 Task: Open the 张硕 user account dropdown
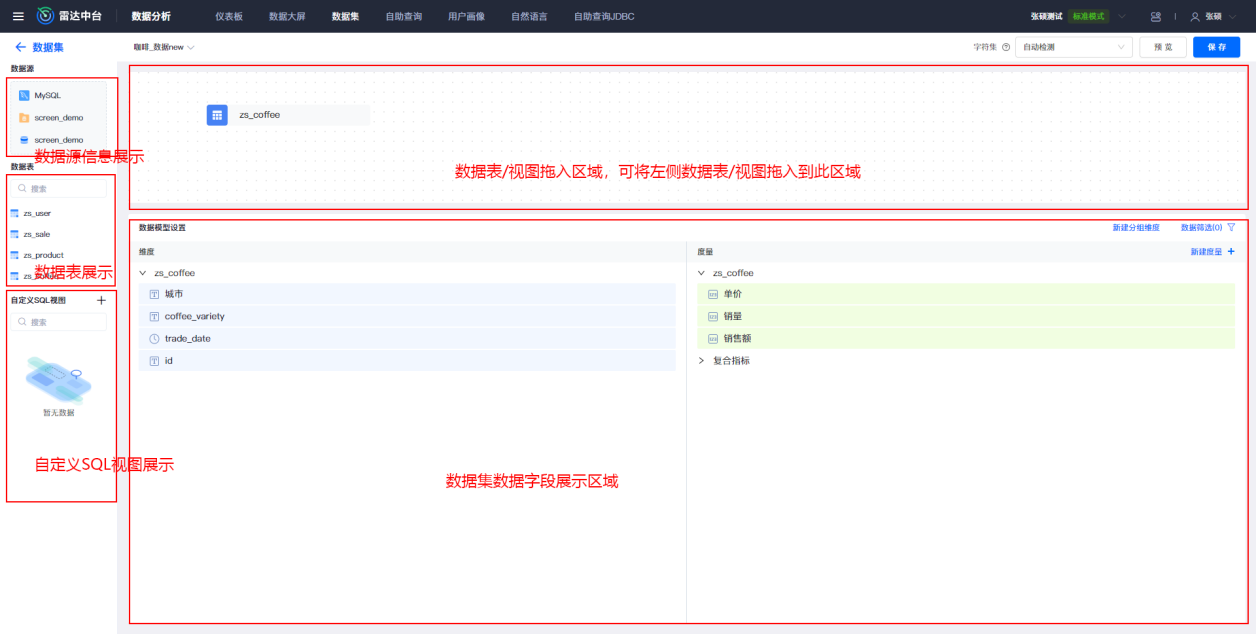pos(1213,16)
